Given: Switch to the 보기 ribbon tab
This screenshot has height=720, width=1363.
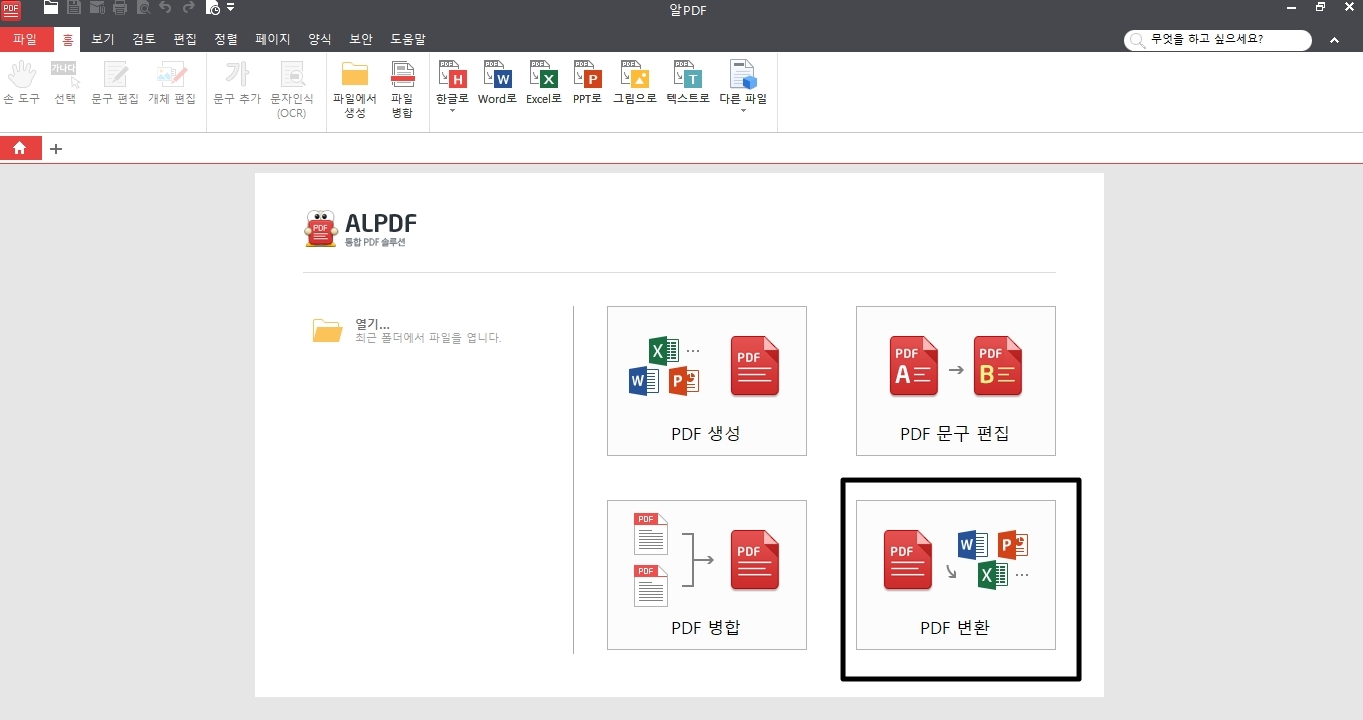Looking at the screenshot, I should coord(103,39).
